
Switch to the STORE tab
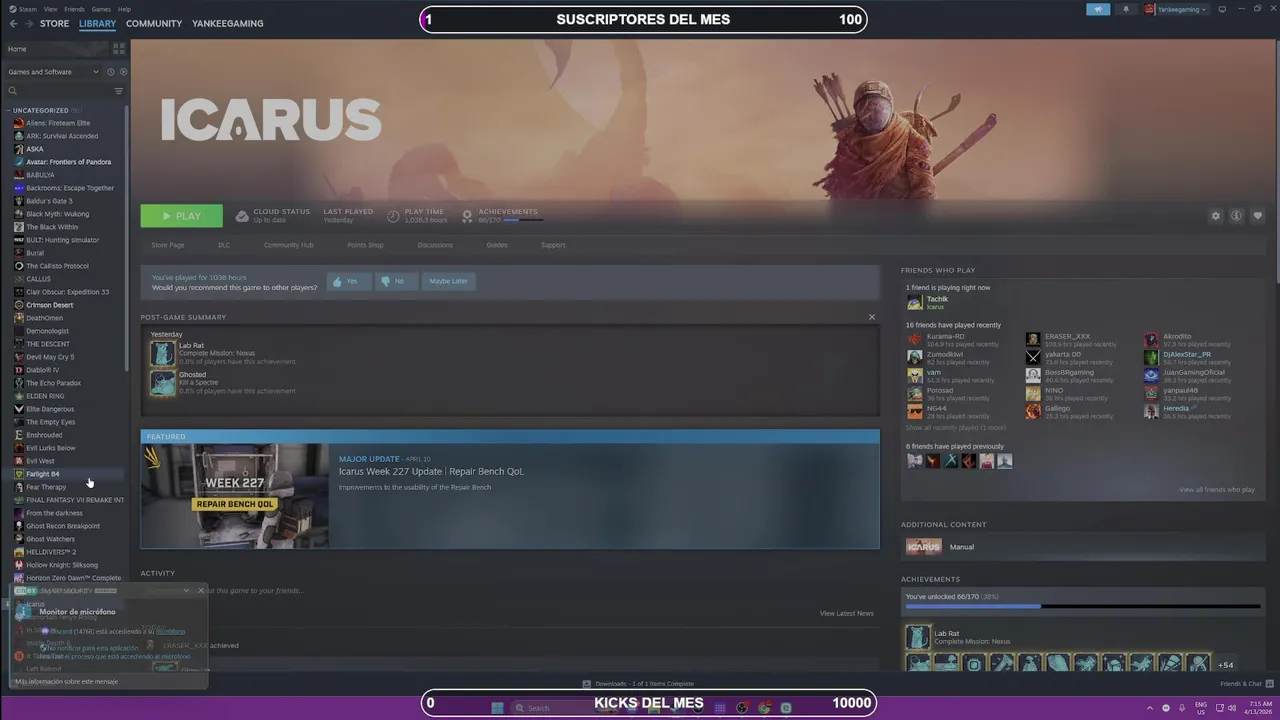pyautogui.click(x=54, y=23)
